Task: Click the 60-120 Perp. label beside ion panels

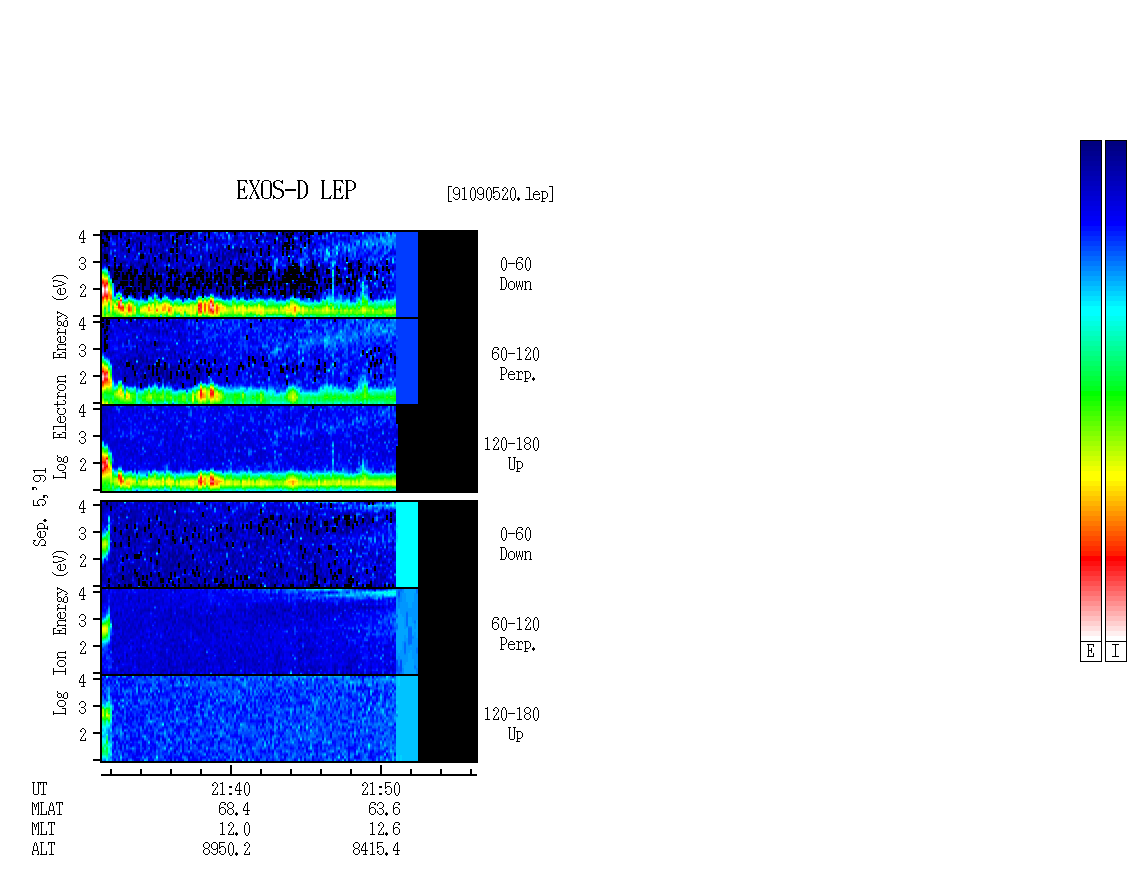Action: tap(515, 635)
